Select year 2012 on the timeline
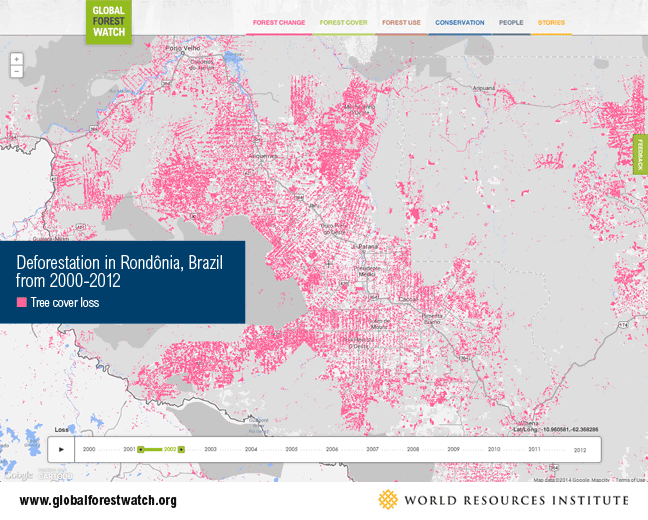This screenshot has height=520, width=648. point(579,450)
